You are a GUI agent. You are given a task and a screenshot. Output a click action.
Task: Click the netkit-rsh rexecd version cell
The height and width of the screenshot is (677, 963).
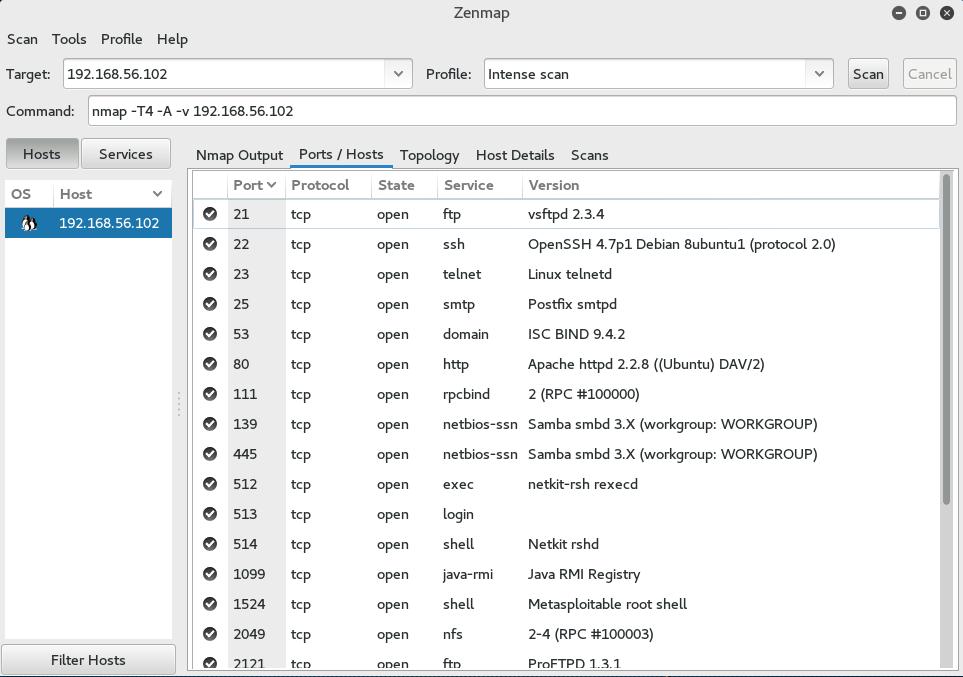click(582, 484)
